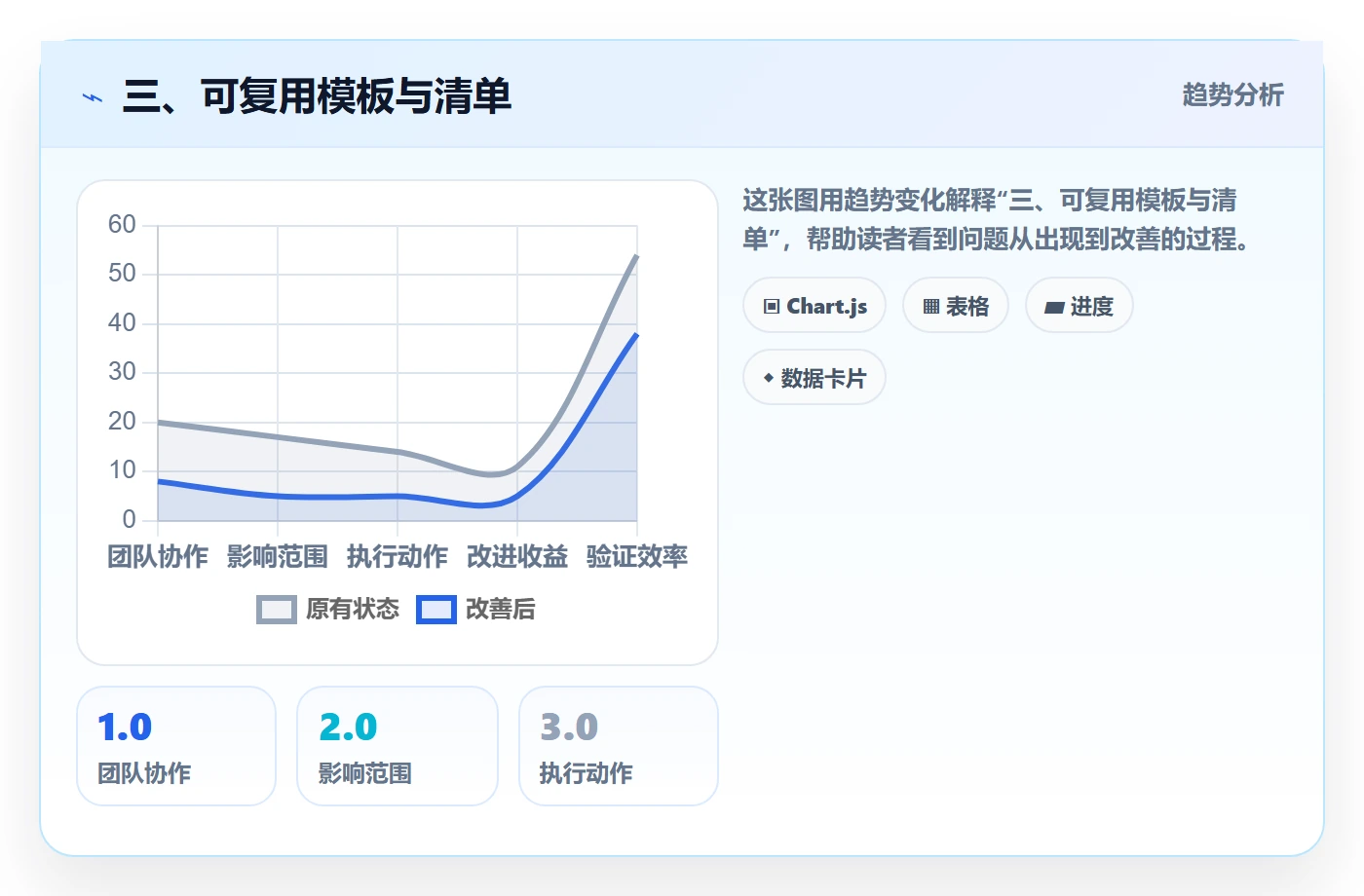Screen dimensions: 1364x896
Task: Click the chart description paragraph
Action: 998,220
